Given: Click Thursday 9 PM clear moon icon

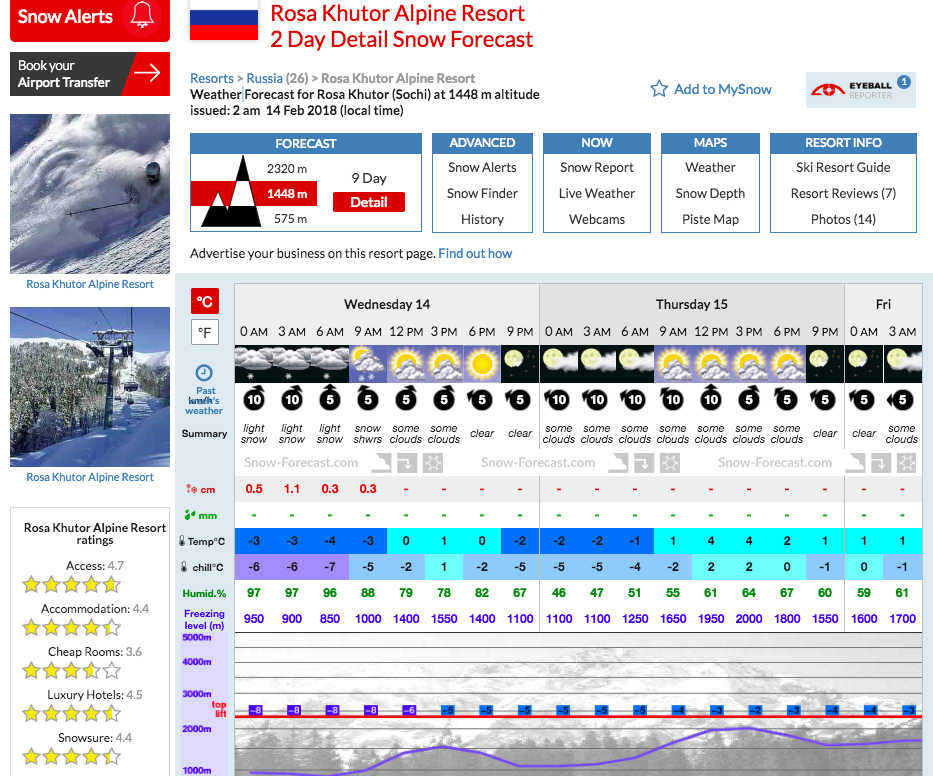Looking at the screenshot, I should click(825, 364).
